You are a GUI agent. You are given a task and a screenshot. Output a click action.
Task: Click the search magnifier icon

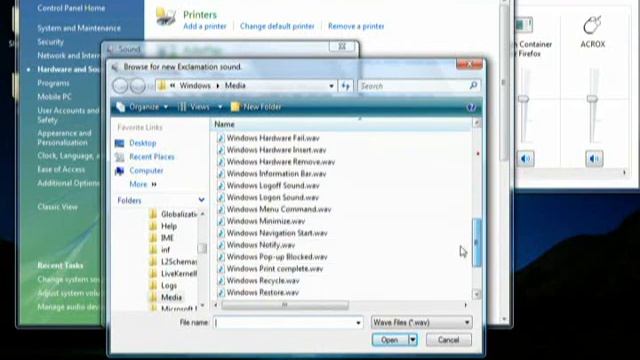point(473,85)
